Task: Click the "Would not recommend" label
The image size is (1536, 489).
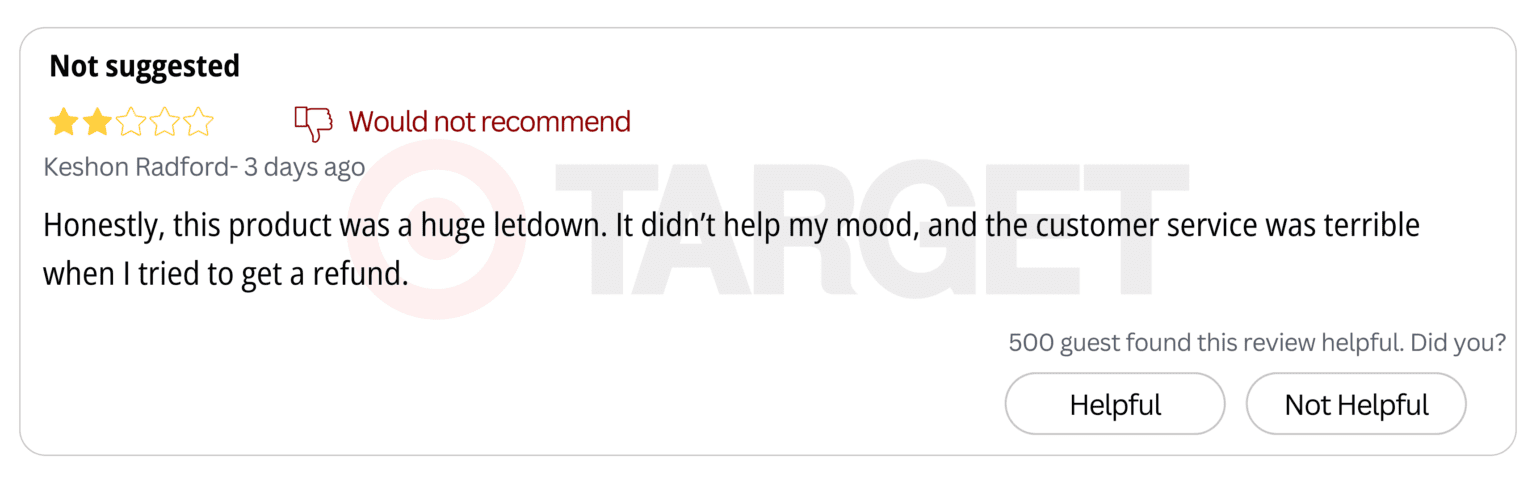Action: (x=489, y=122)
